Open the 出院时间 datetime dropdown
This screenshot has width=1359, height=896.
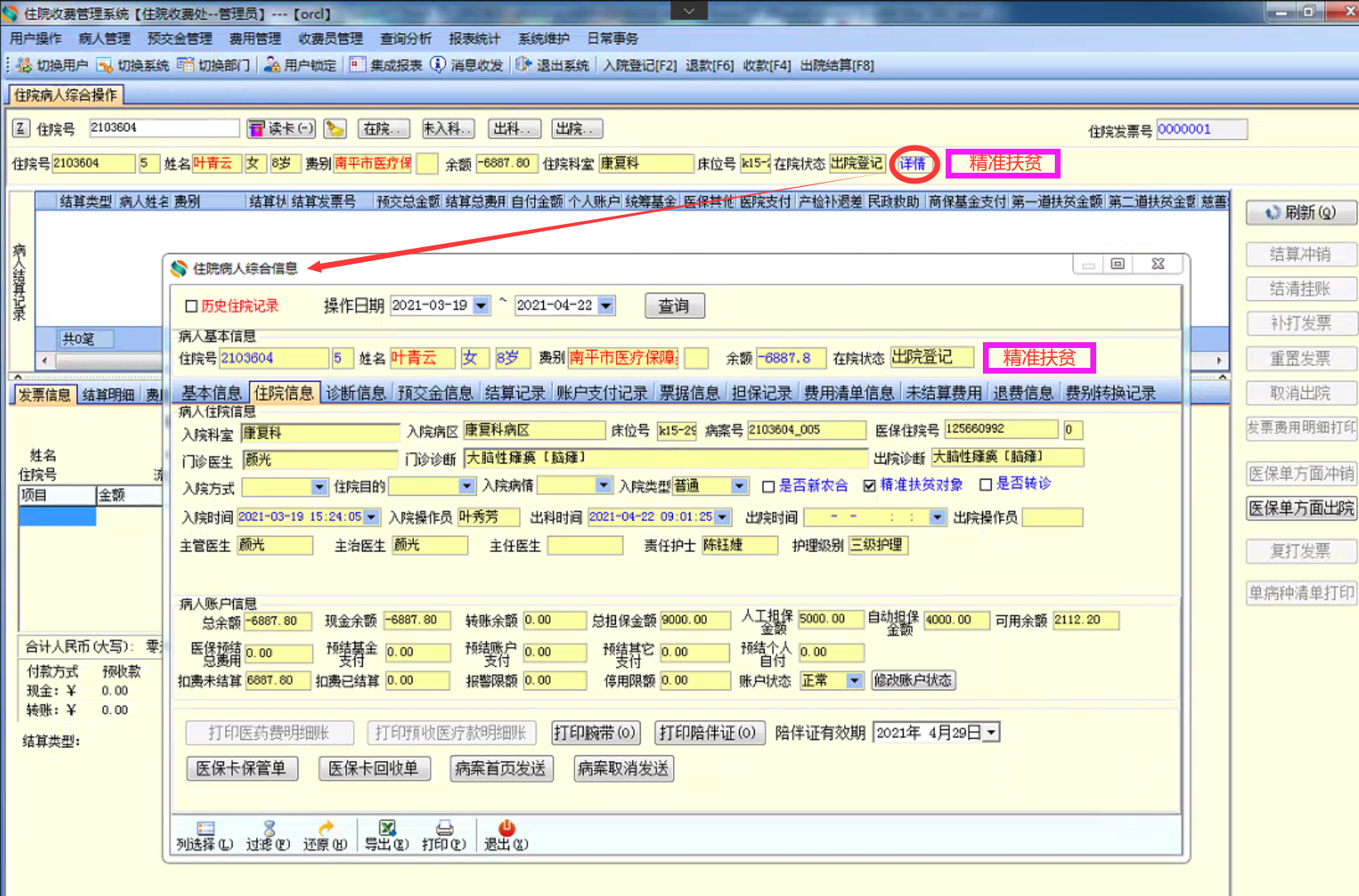pos(937,517)
